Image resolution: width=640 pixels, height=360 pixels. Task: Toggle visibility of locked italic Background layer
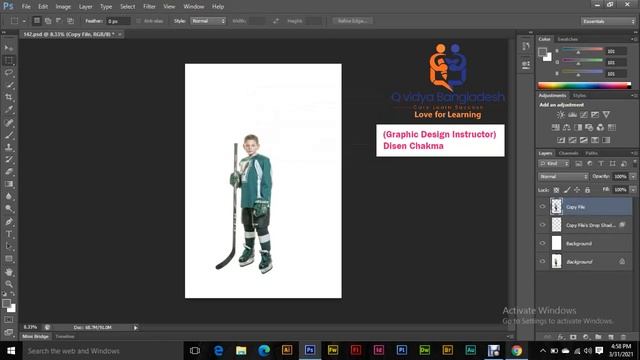coord(542,262)
